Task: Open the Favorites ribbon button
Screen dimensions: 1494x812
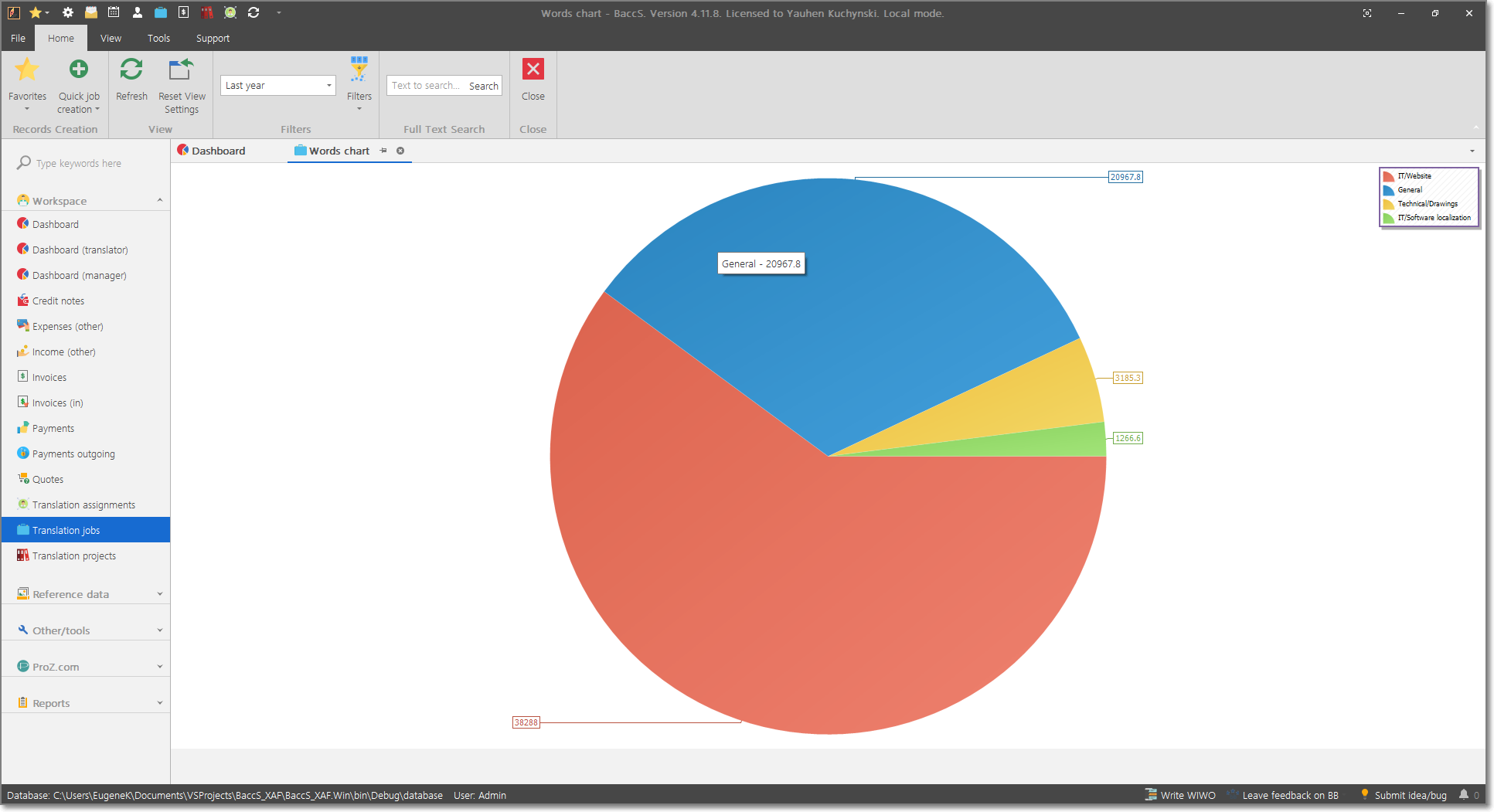Action: 27,83
